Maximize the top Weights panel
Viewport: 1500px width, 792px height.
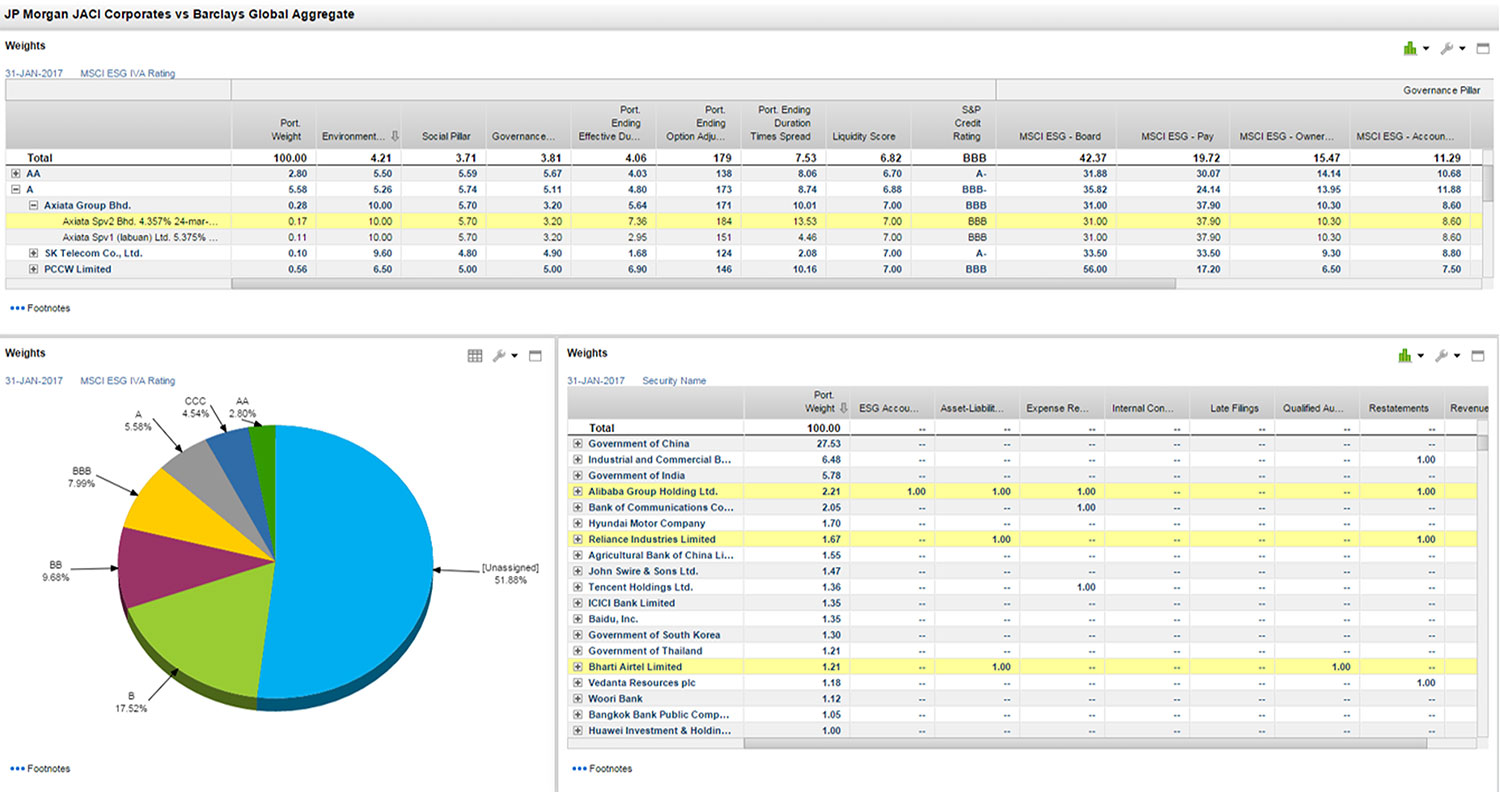(x=1483, y=48)
